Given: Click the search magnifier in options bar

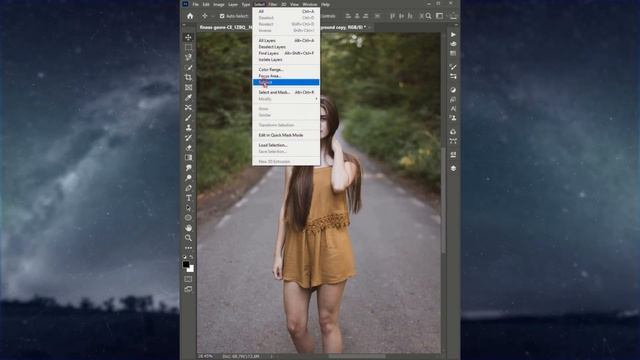Looking at the screenshot, I should (x=428, y=16).
